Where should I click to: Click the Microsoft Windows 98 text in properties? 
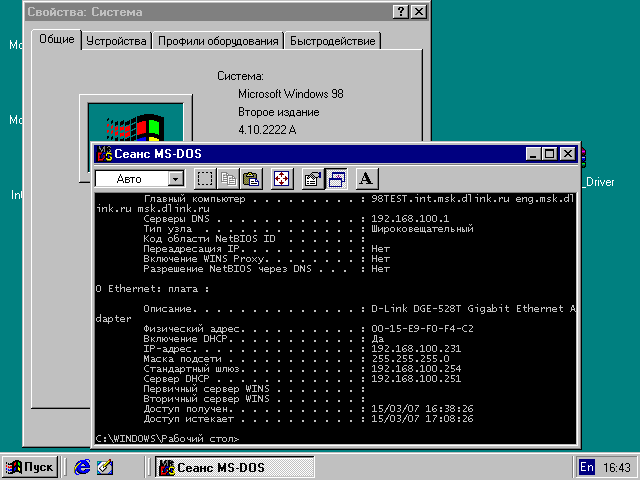pyautogui.click(x=291, y=94)
